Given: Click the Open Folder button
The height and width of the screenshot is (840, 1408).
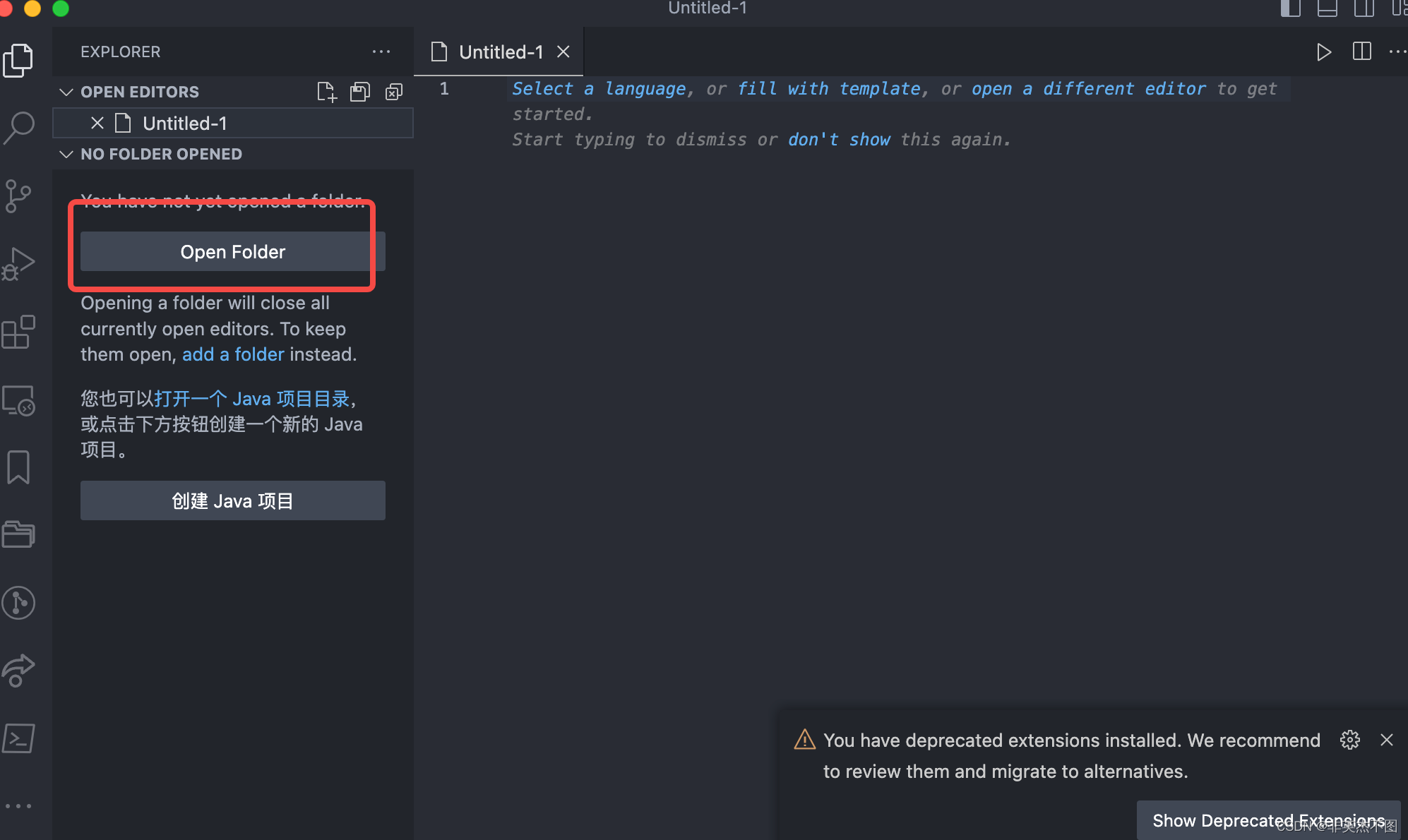Looking at the screenshot, I should tap(232, 252).
